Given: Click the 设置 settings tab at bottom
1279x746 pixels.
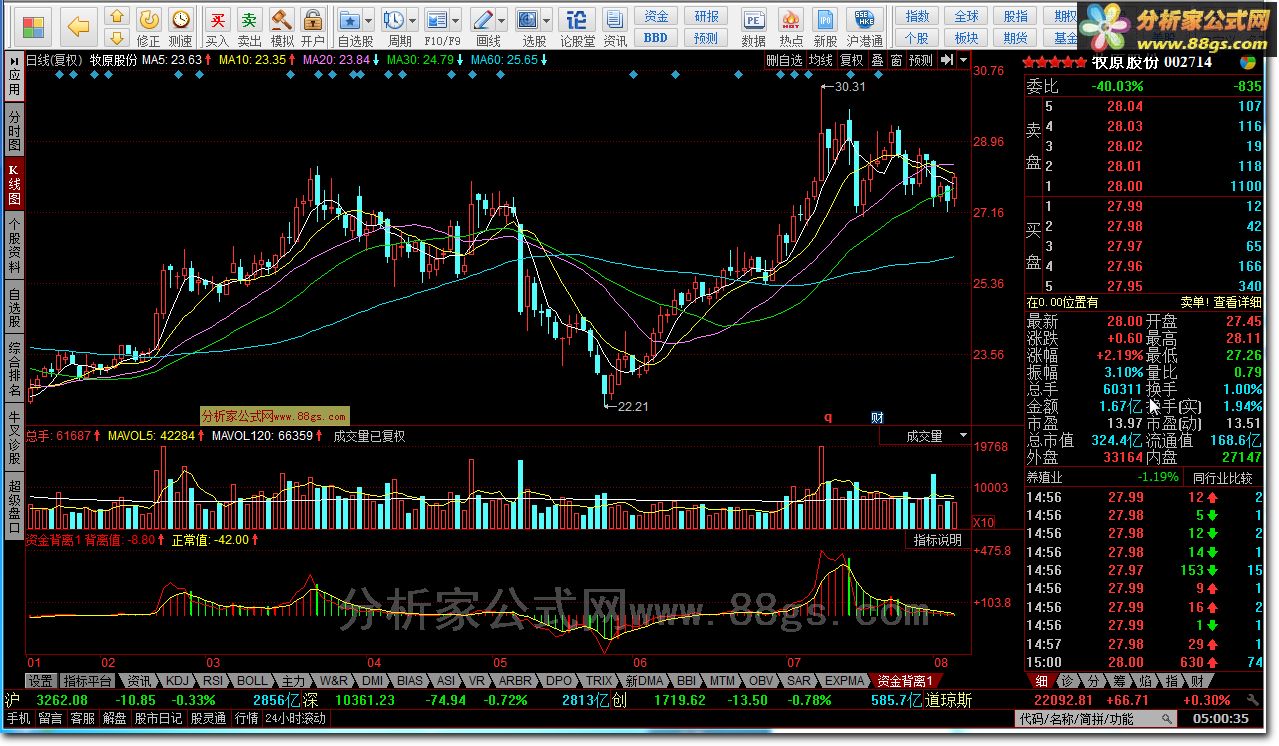Looking at the screenshot, I should pos(40,681).
